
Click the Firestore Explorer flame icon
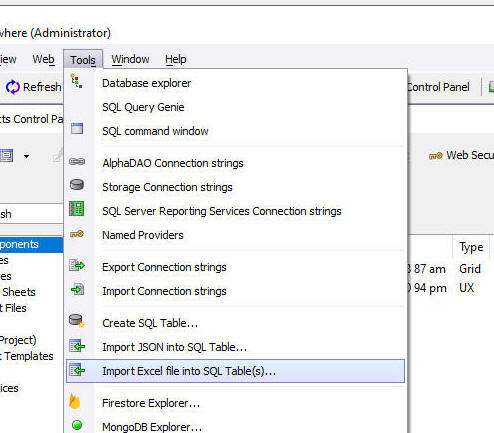click(x=75, y=401)
